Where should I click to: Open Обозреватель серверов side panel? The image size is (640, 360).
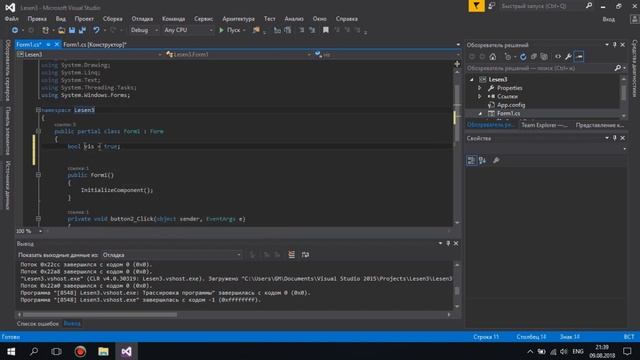7,70
